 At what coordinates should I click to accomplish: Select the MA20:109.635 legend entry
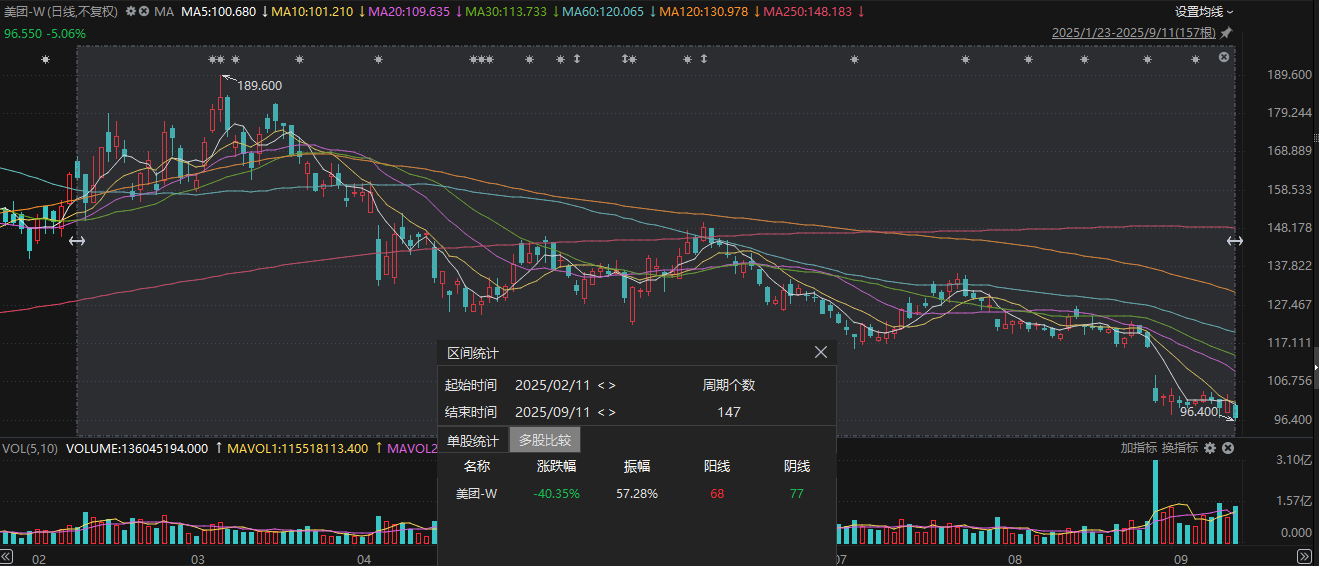(407, 12)
